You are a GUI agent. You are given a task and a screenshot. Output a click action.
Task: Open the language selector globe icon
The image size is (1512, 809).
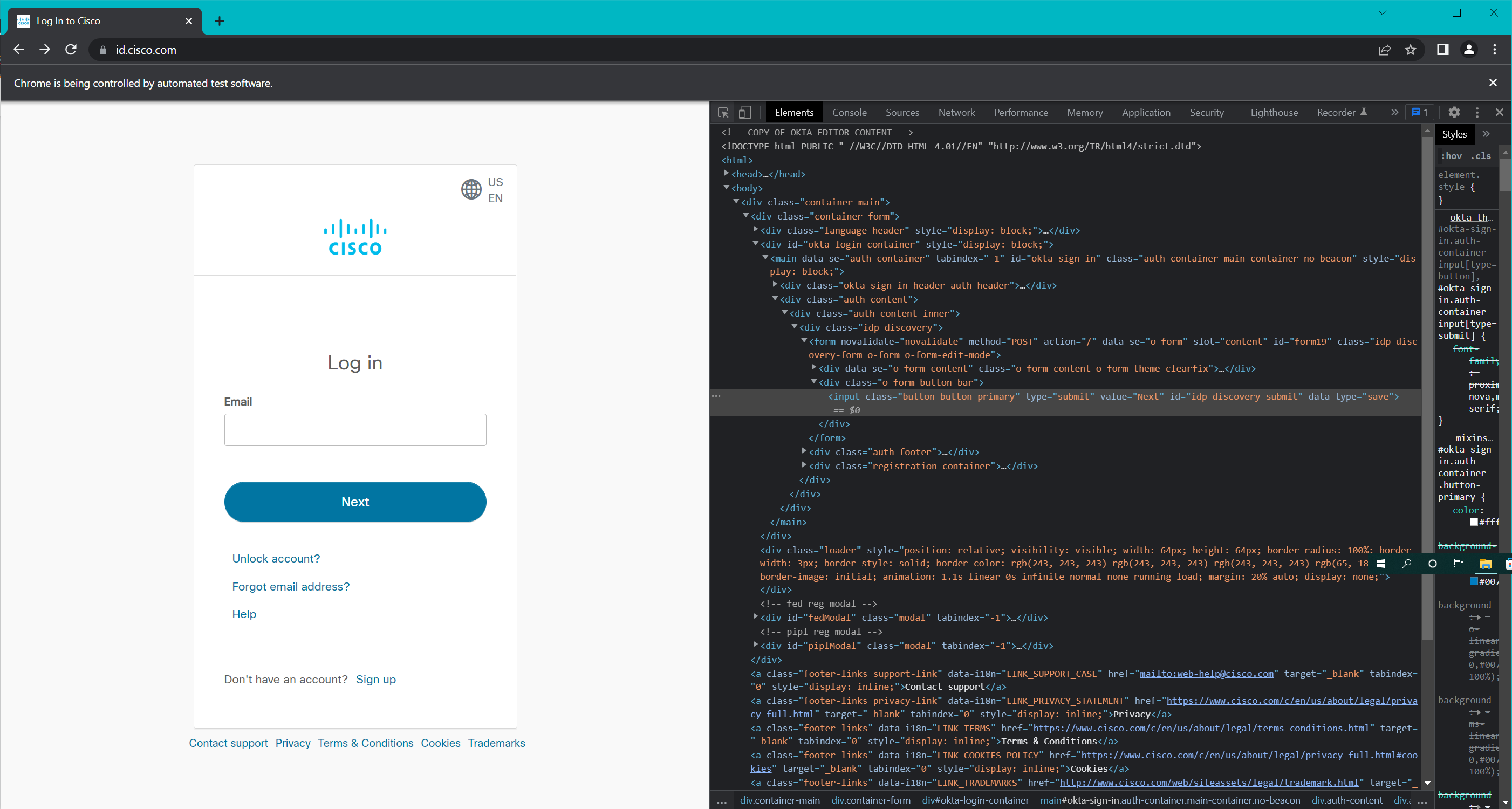471,189
